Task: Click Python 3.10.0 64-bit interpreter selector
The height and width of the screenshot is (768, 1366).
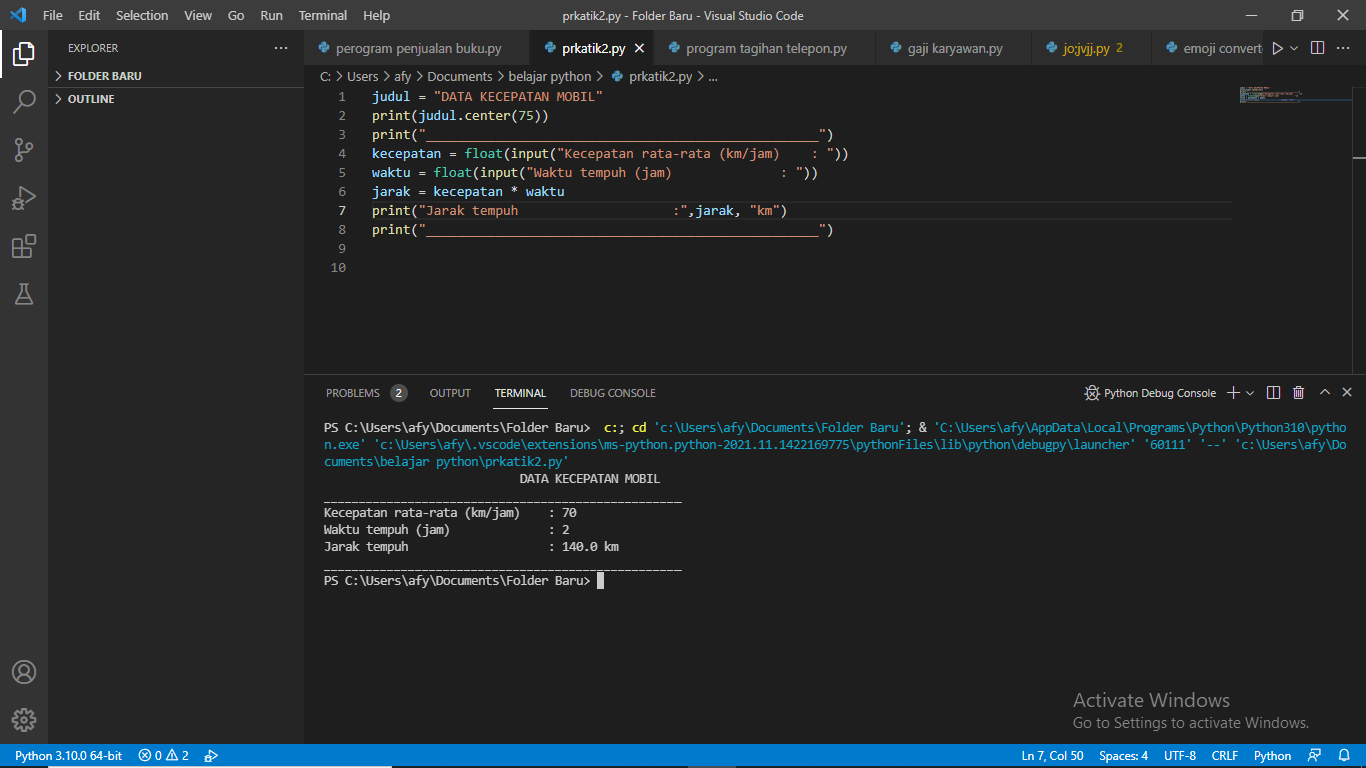Action: [68, 756]
